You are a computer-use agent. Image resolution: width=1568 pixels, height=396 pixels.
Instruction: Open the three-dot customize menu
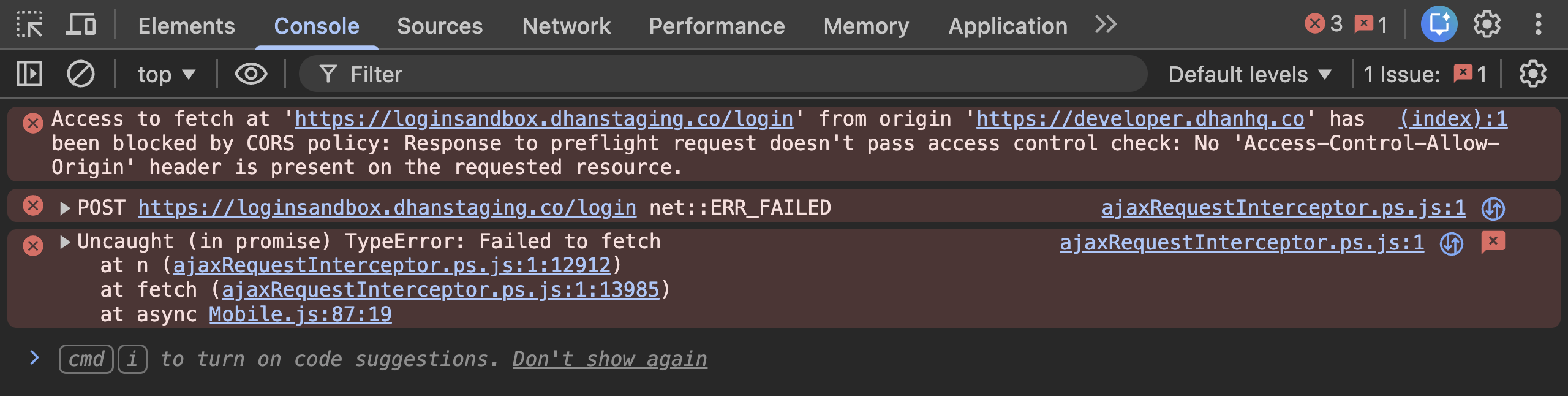[1538, 25]
